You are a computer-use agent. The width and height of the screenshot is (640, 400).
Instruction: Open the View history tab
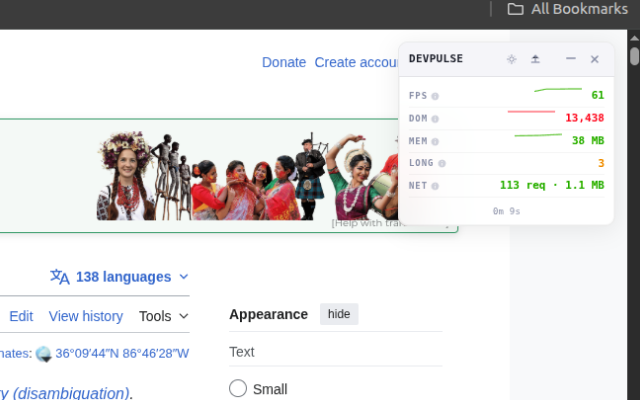86,316
